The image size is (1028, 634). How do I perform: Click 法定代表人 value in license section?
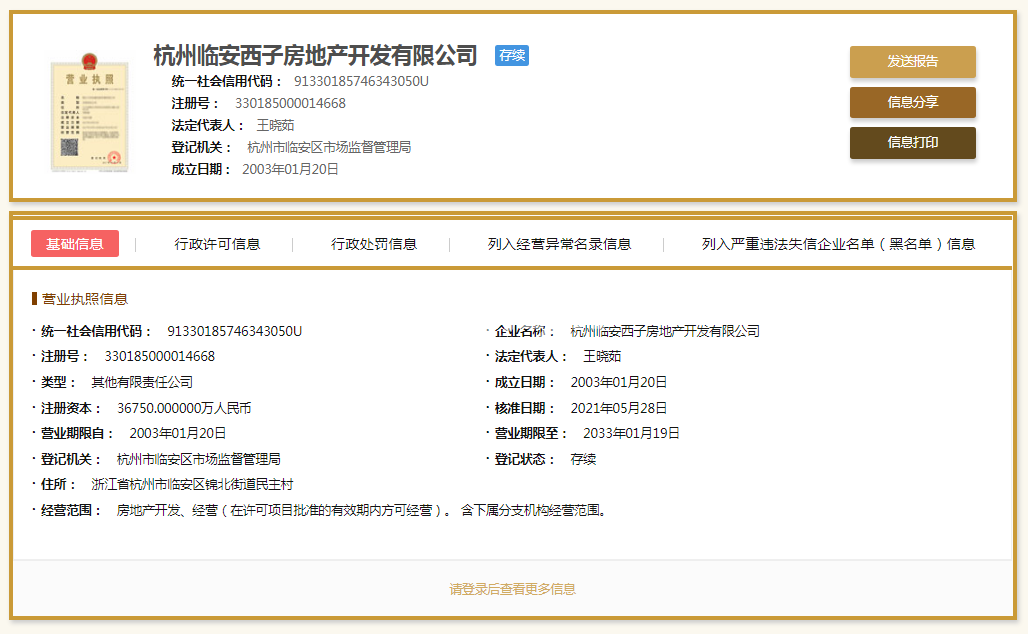pos(602,357)
